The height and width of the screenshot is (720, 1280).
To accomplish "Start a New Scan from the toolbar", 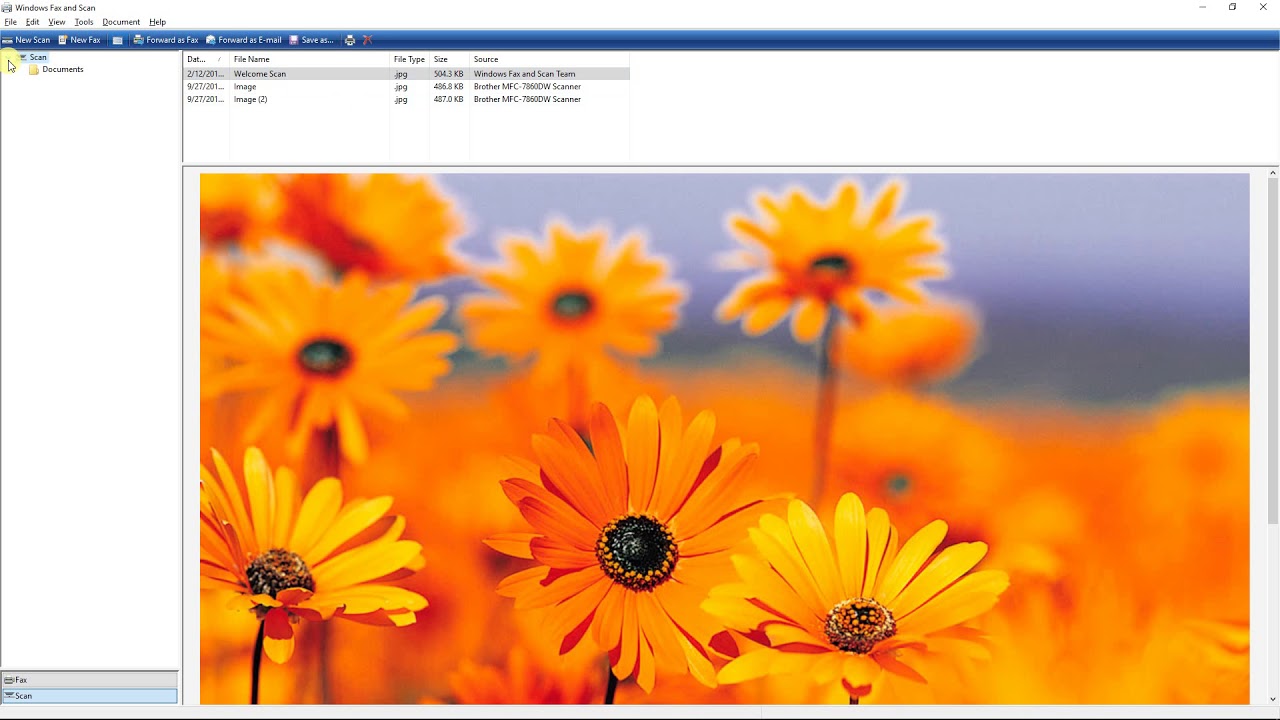I will (x=26, y=40).
